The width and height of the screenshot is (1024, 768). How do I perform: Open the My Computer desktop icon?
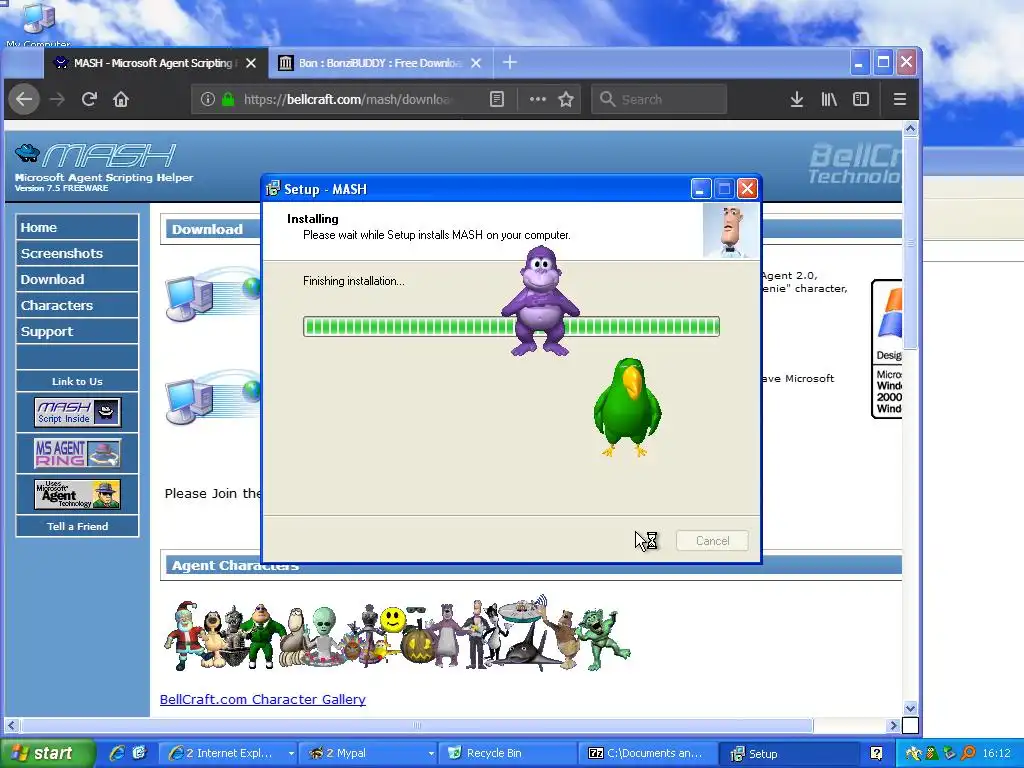pyautogui.click(x=38, y=24)
